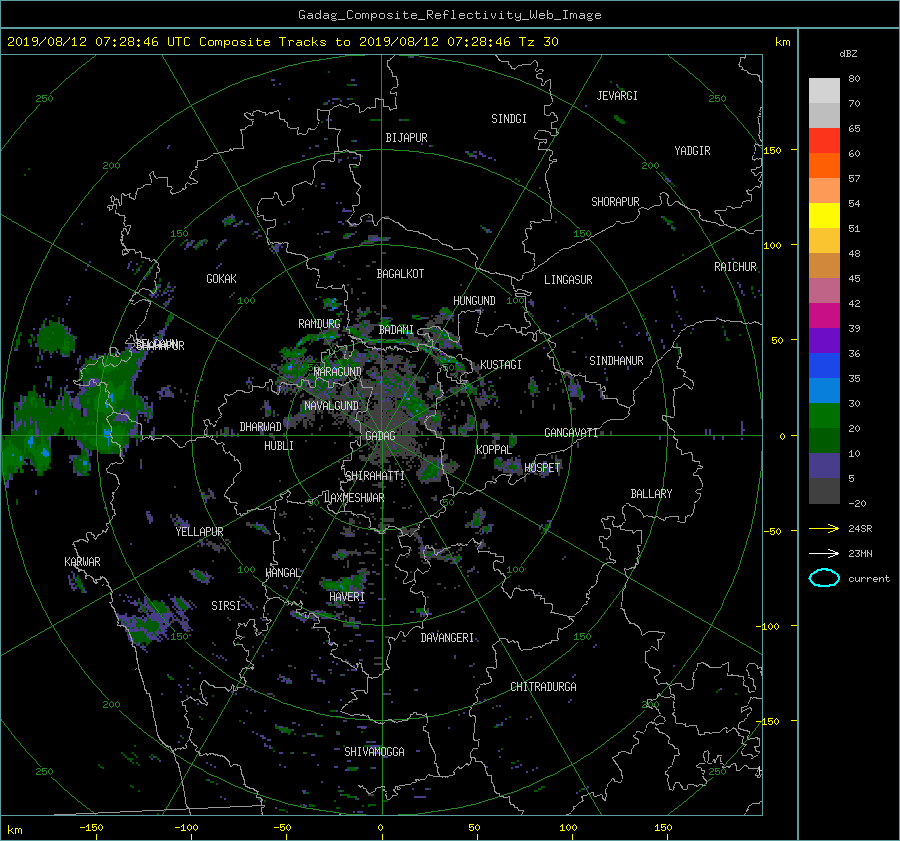
Task: Click the BAGALKOT city label
Action: coord(400,274)
